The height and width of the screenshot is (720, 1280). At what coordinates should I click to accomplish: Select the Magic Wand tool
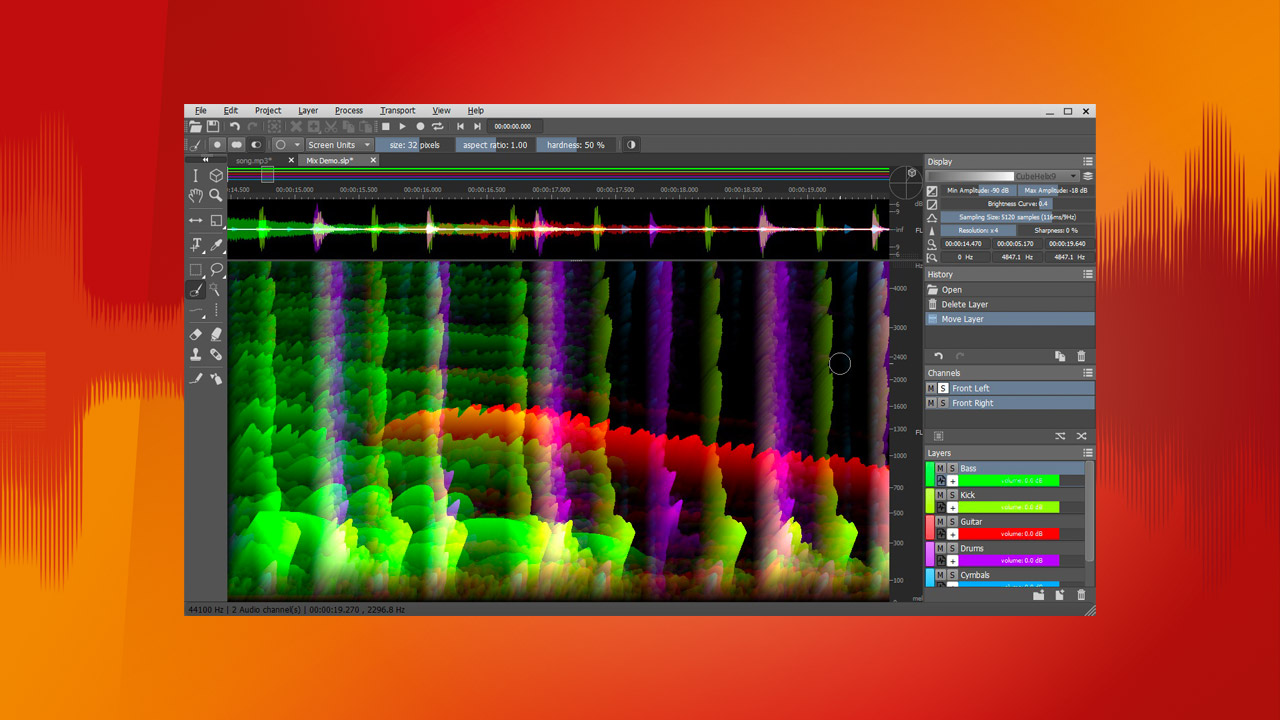[x=215, y=290]
